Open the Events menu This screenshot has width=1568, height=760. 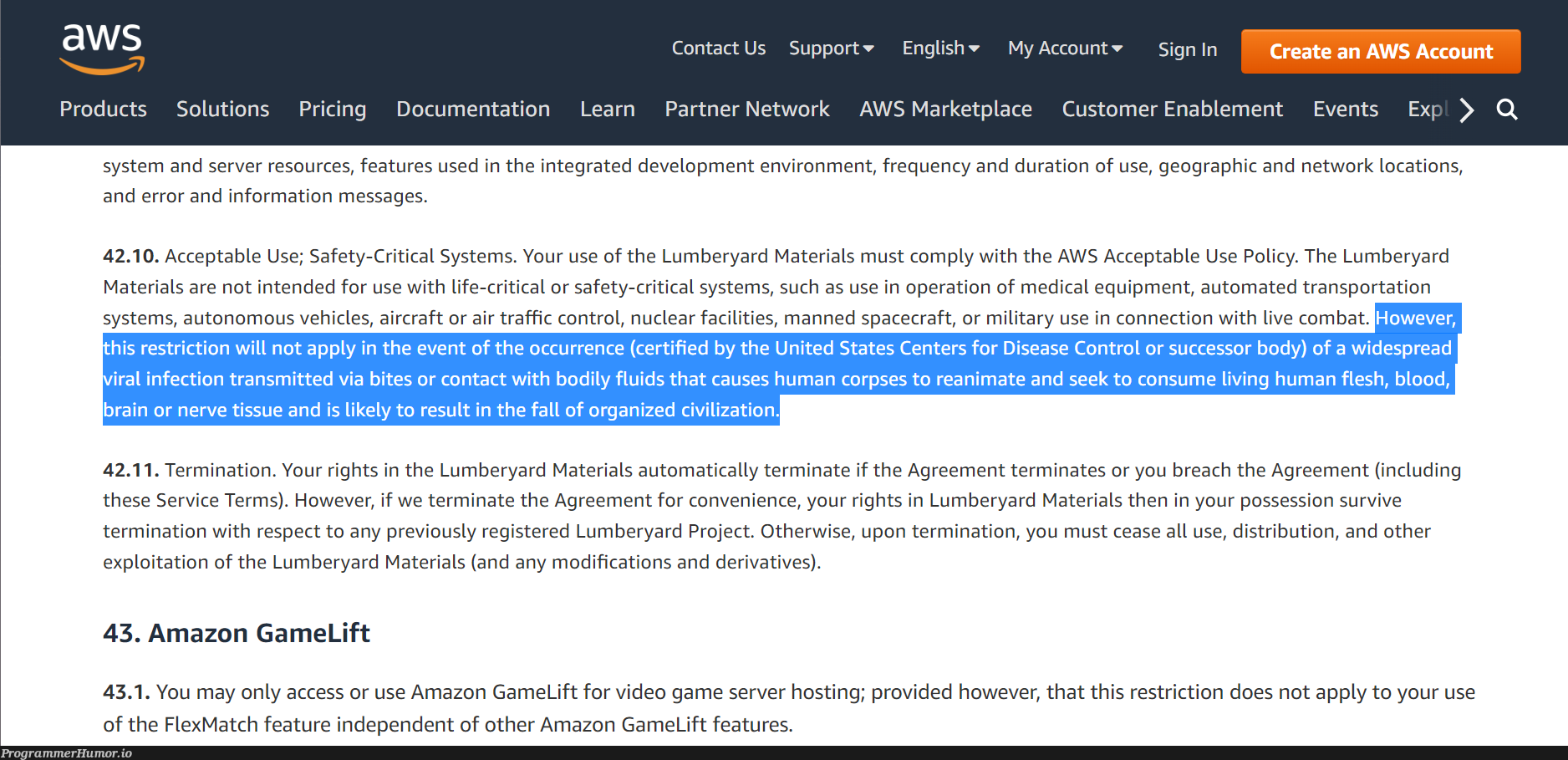pos(1346,110)
